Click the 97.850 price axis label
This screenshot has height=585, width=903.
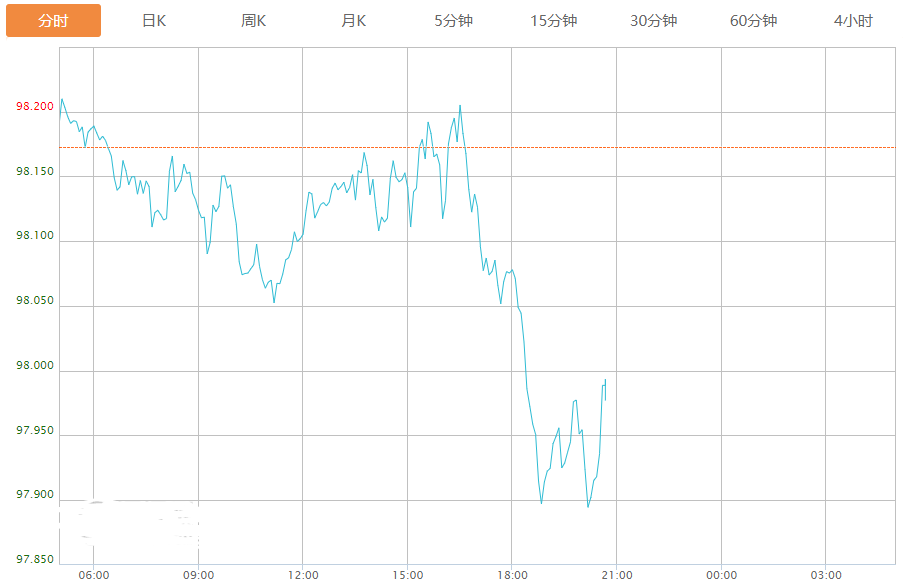point(34,559)
